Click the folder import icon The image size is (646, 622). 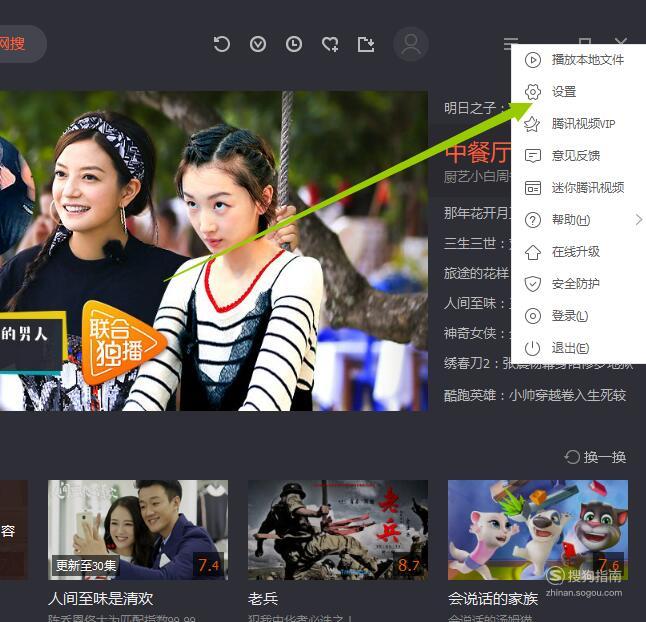(366, 44)
